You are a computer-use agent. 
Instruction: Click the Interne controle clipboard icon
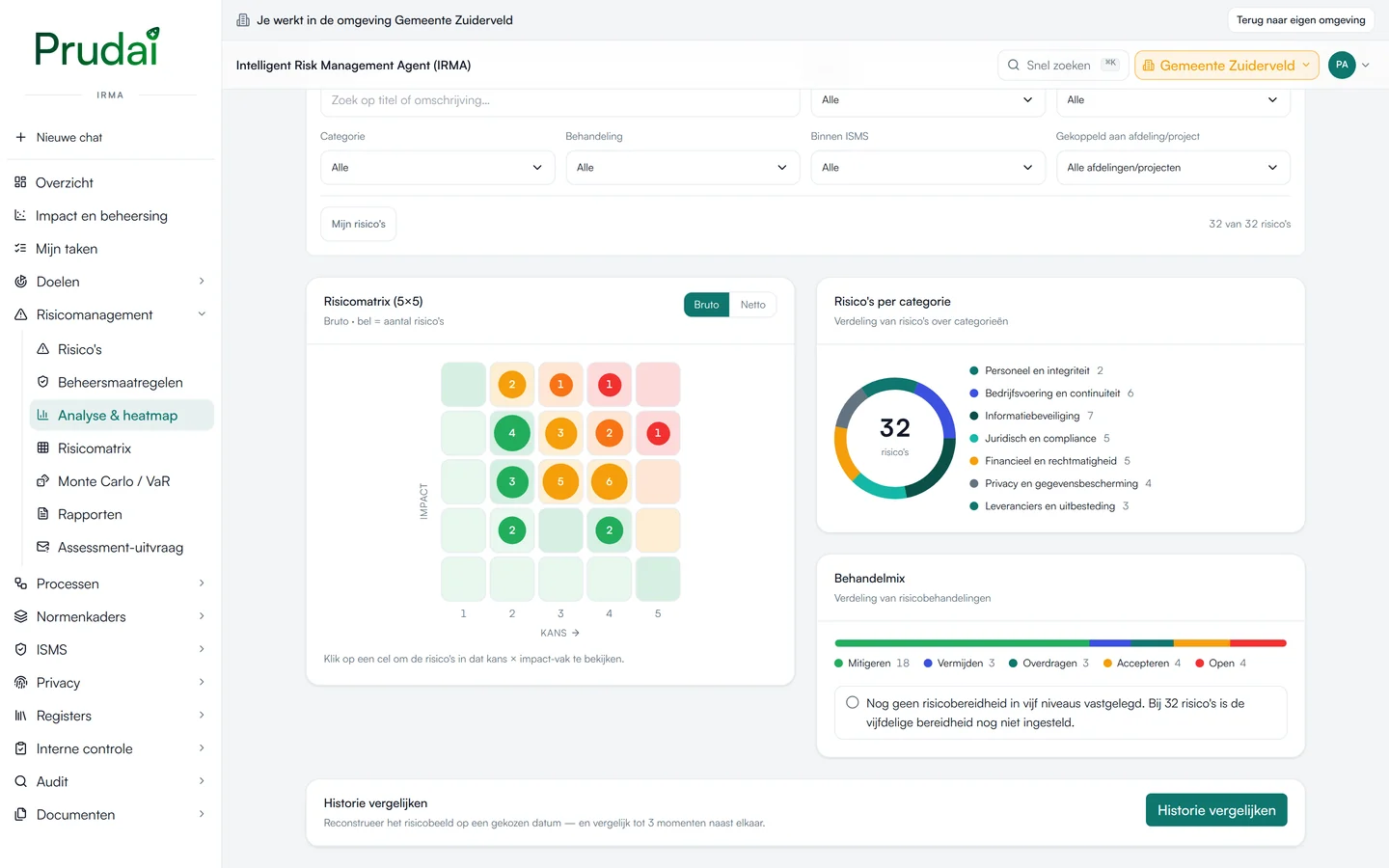pyautogui.click(x=20, y=748)
